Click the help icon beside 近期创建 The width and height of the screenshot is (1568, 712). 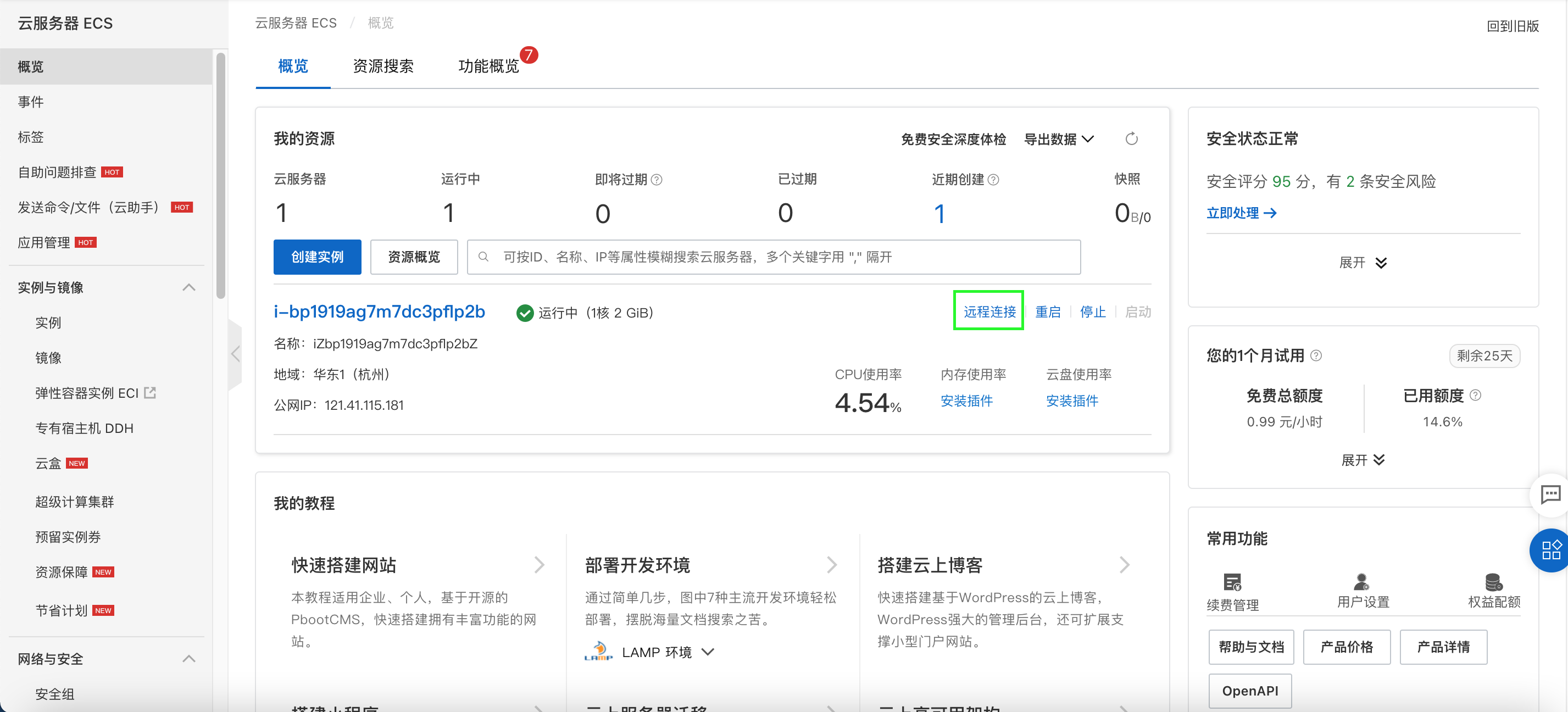click(x=993, y=180)
